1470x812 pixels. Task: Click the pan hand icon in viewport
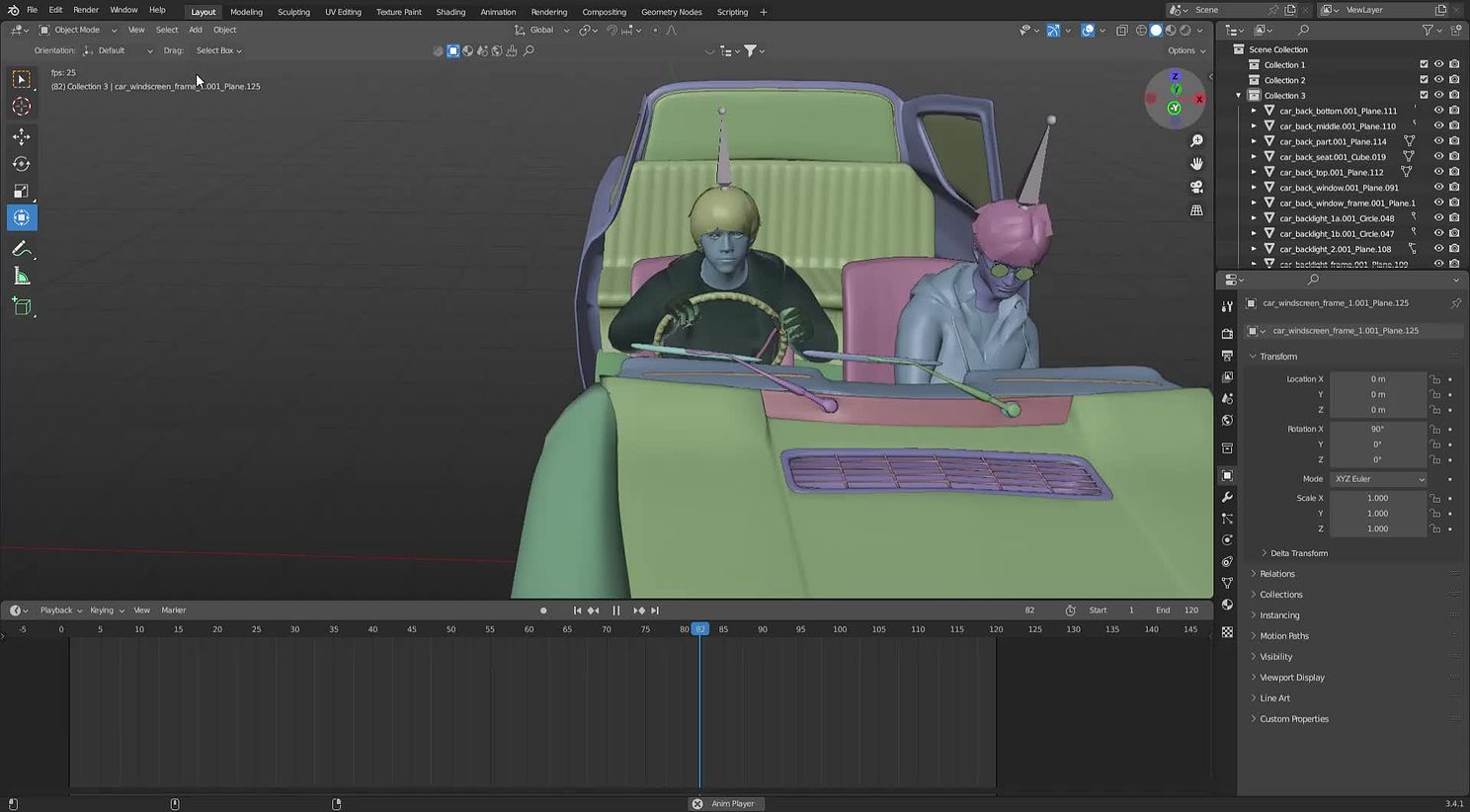1196,164
